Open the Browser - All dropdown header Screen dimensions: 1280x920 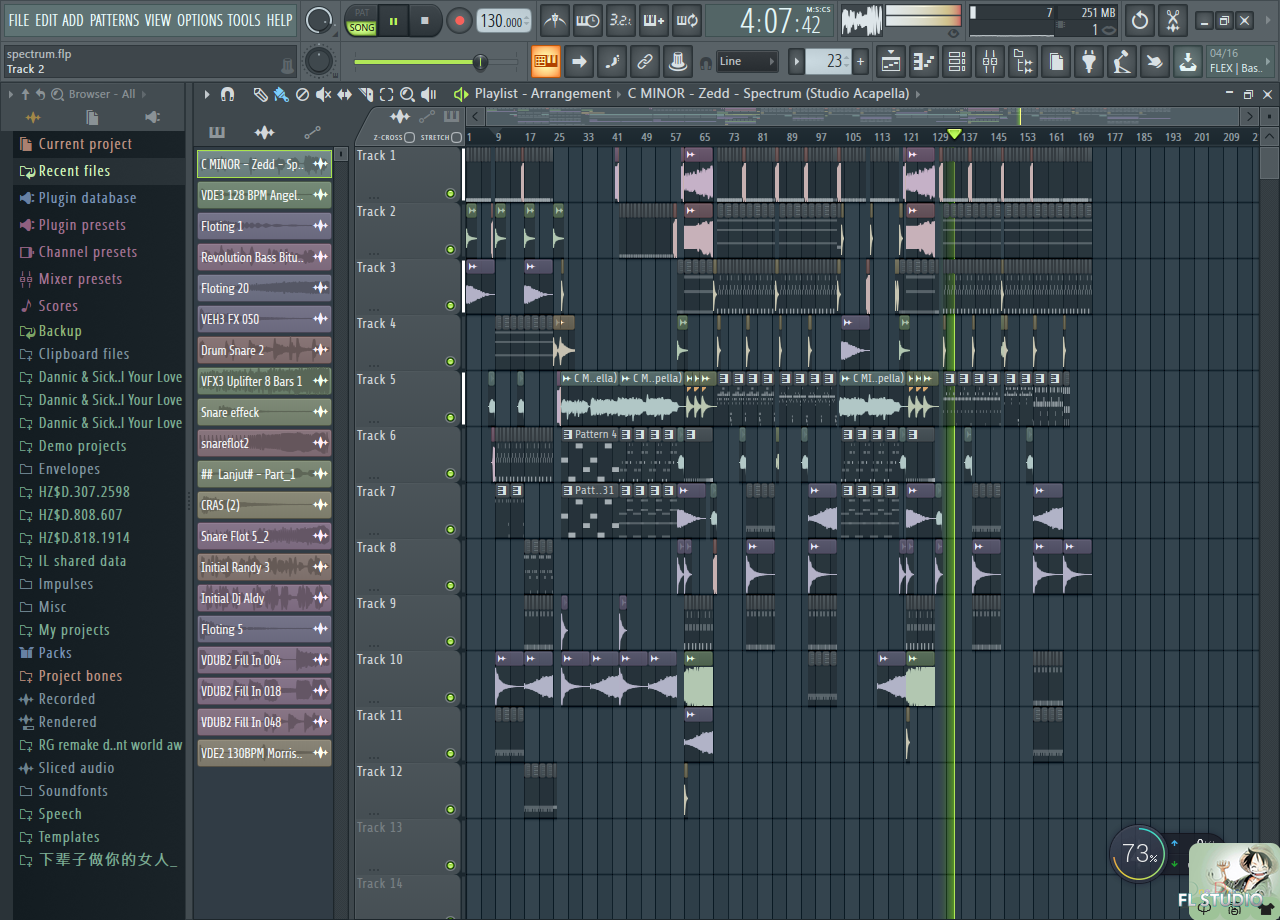(102, 94)
